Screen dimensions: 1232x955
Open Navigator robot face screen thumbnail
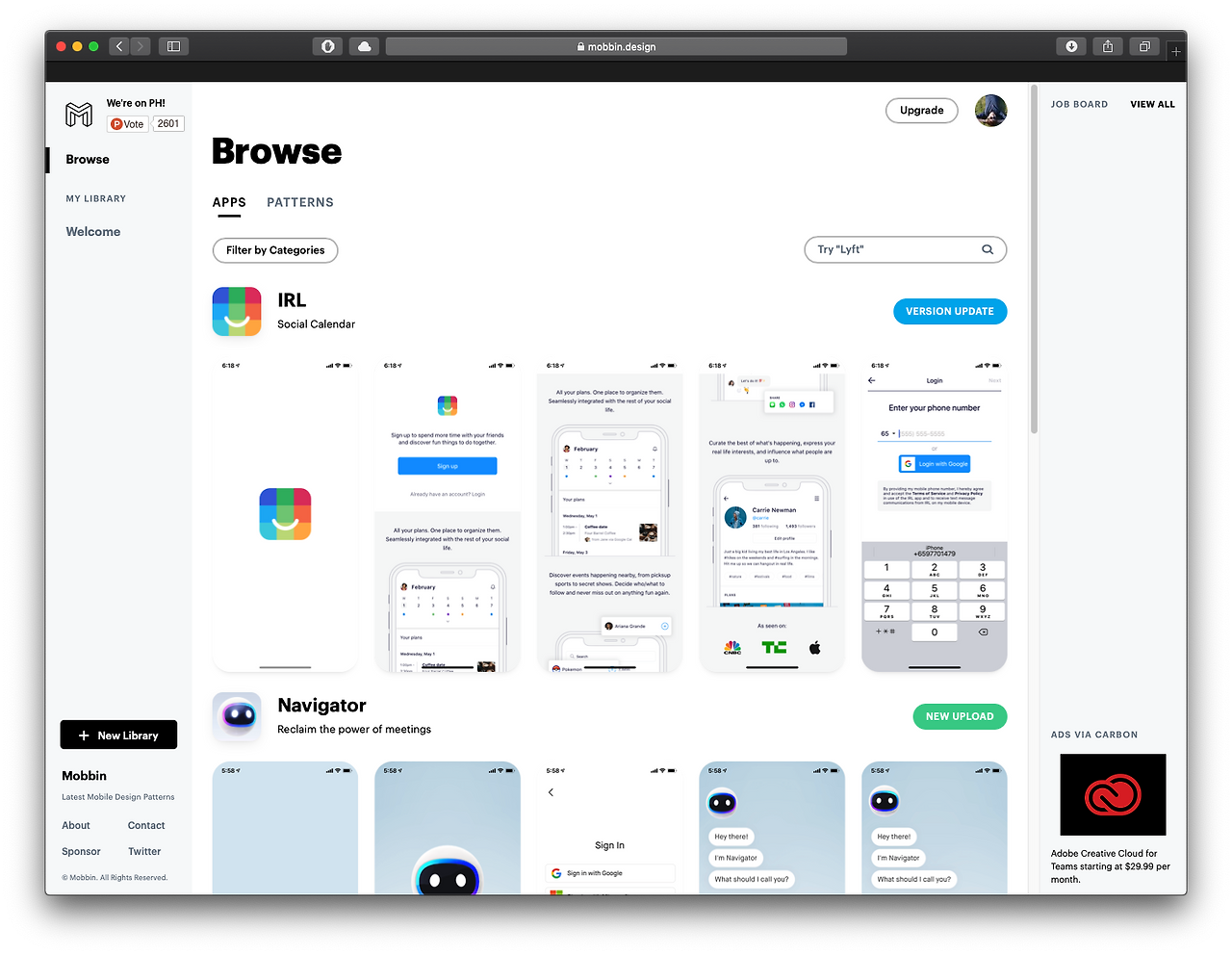pyautogui.click(x=448, y=828)
